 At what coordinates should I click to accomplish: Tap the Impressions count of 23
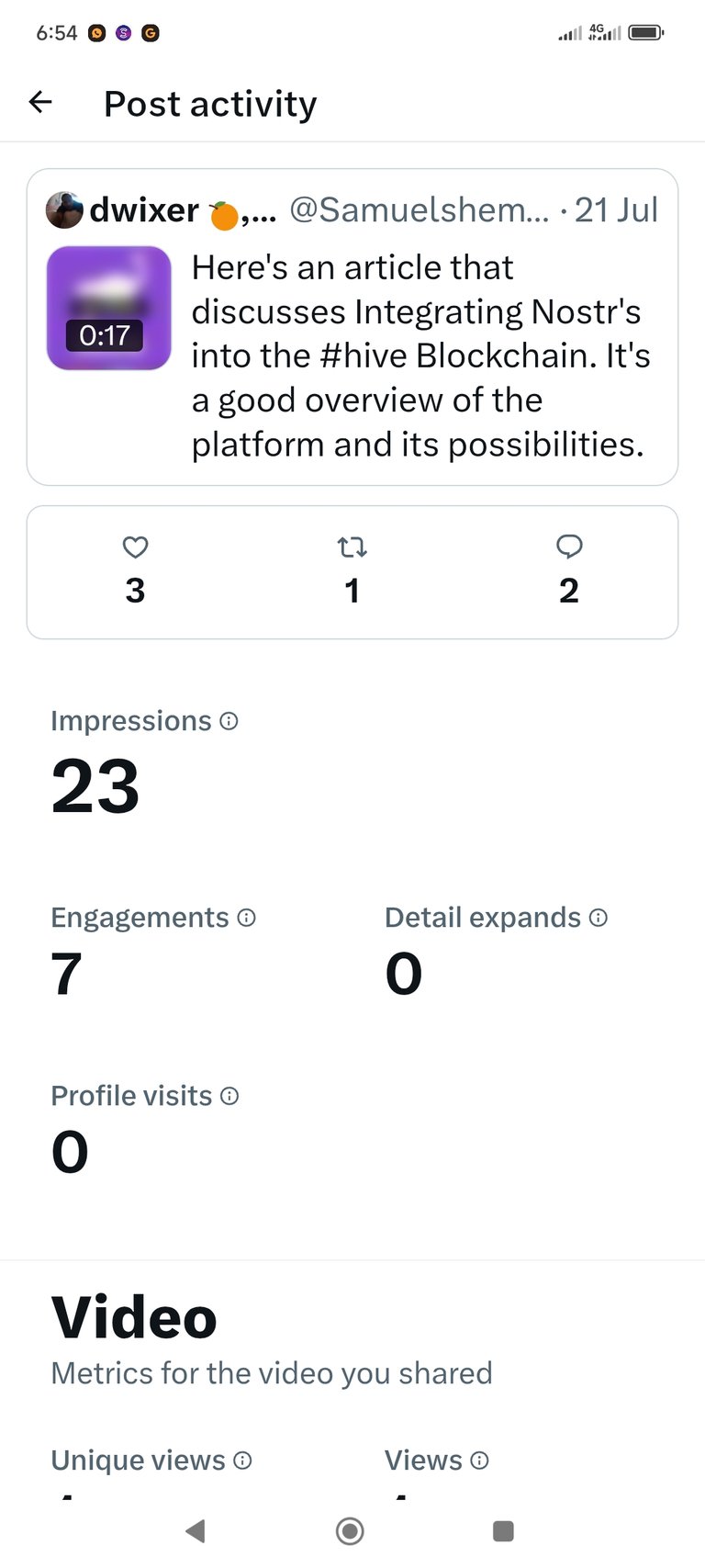95,787
